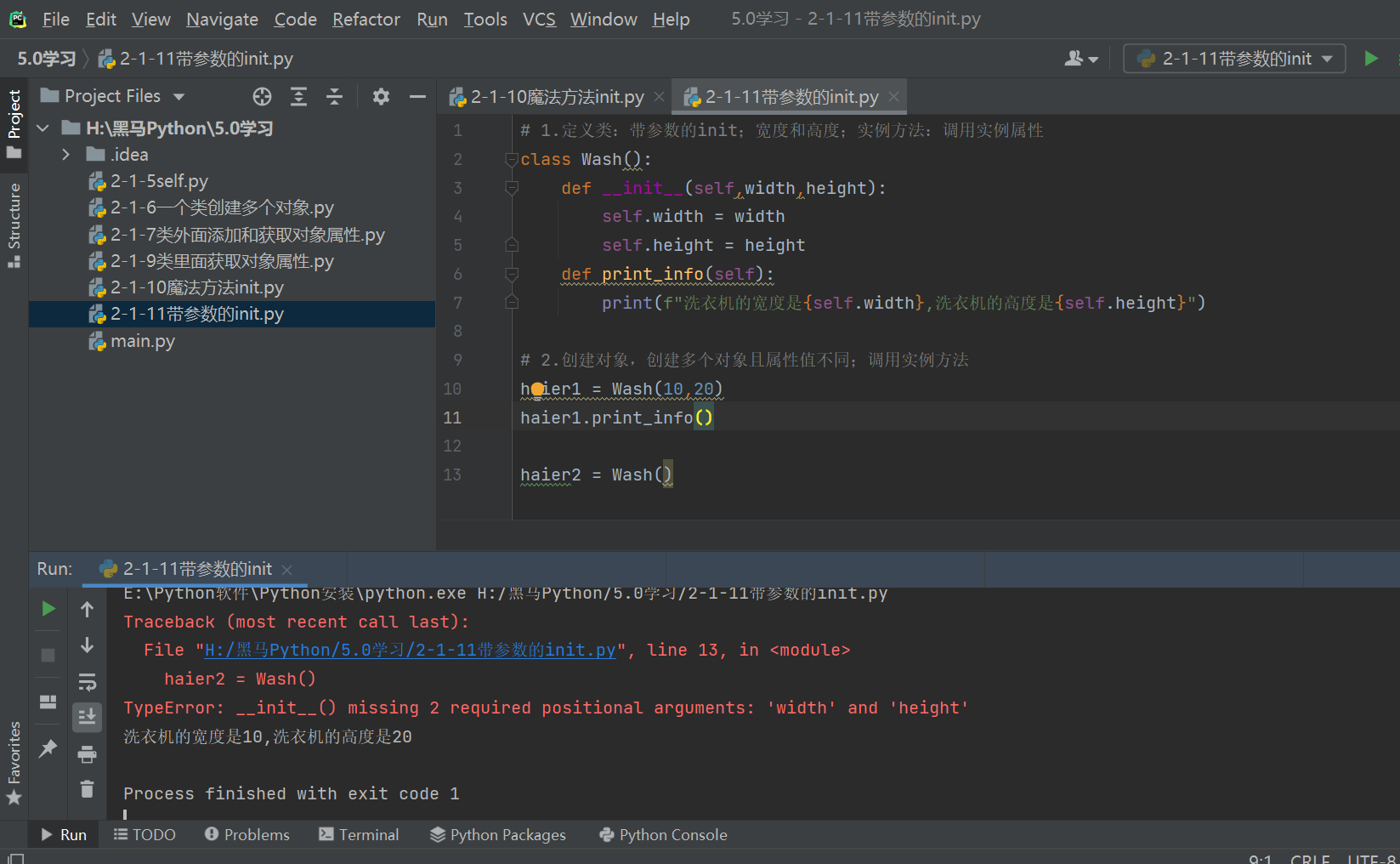Fold the class Wash block in gutter

(x=512, y=159)
